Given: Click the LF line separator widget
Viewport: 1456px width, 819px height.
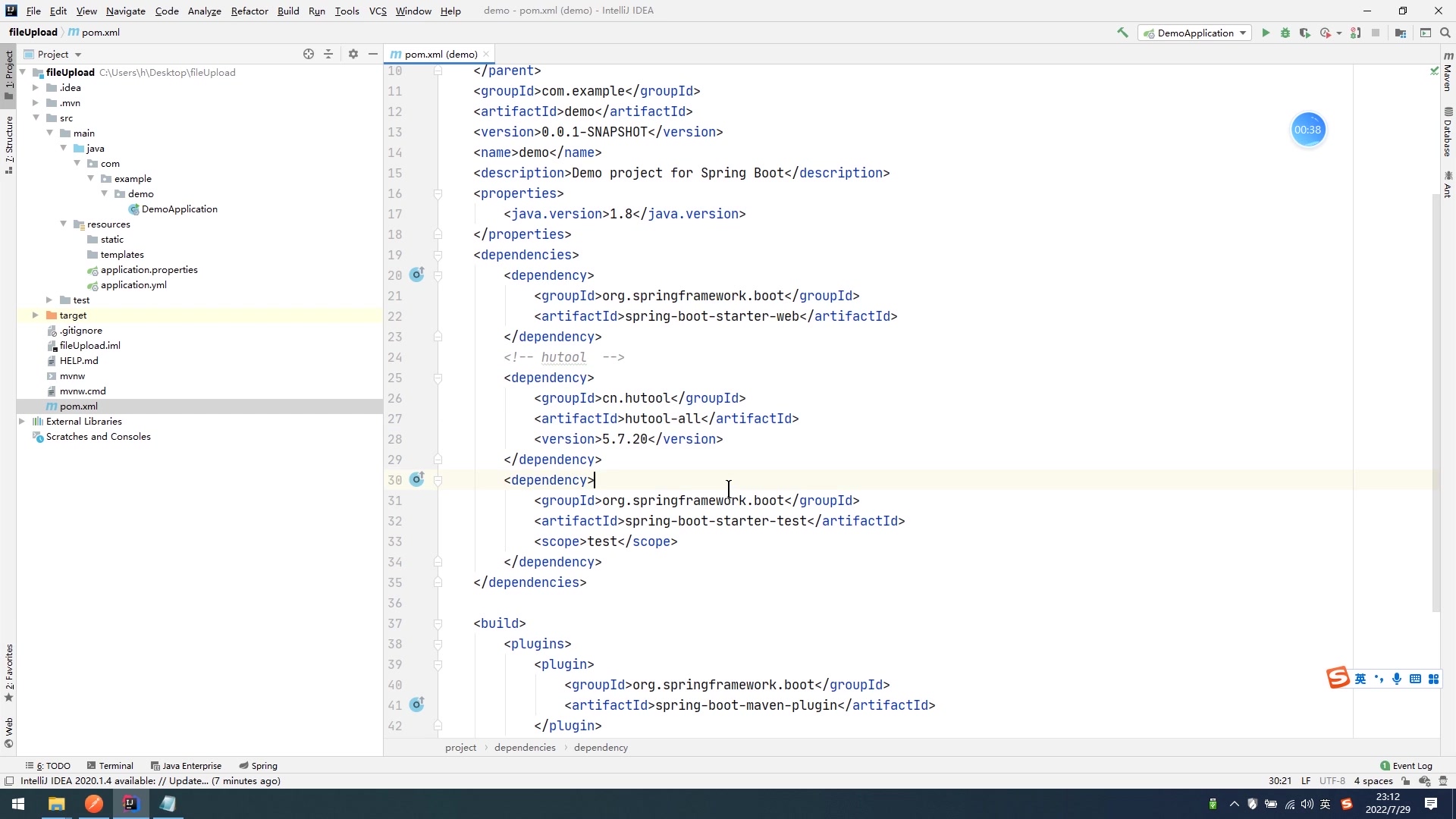Looking at the screenshot, I should pyautogui.click(x=1306, y=780).
